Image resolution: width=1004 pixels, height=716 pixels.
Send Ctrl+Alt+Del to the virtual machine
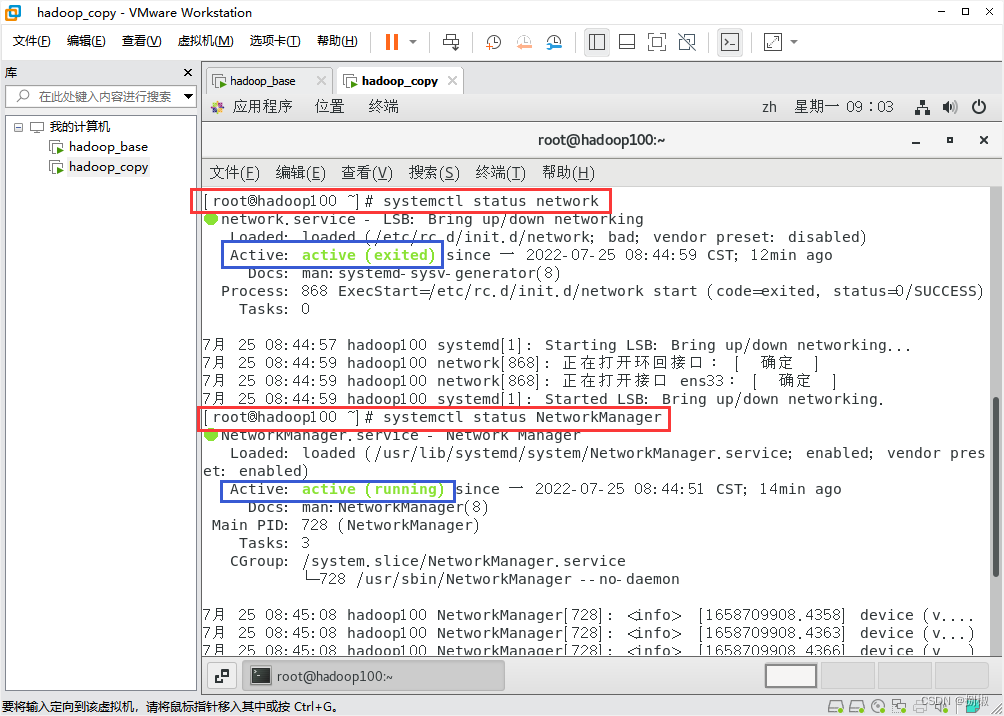(x=451, y=42)
